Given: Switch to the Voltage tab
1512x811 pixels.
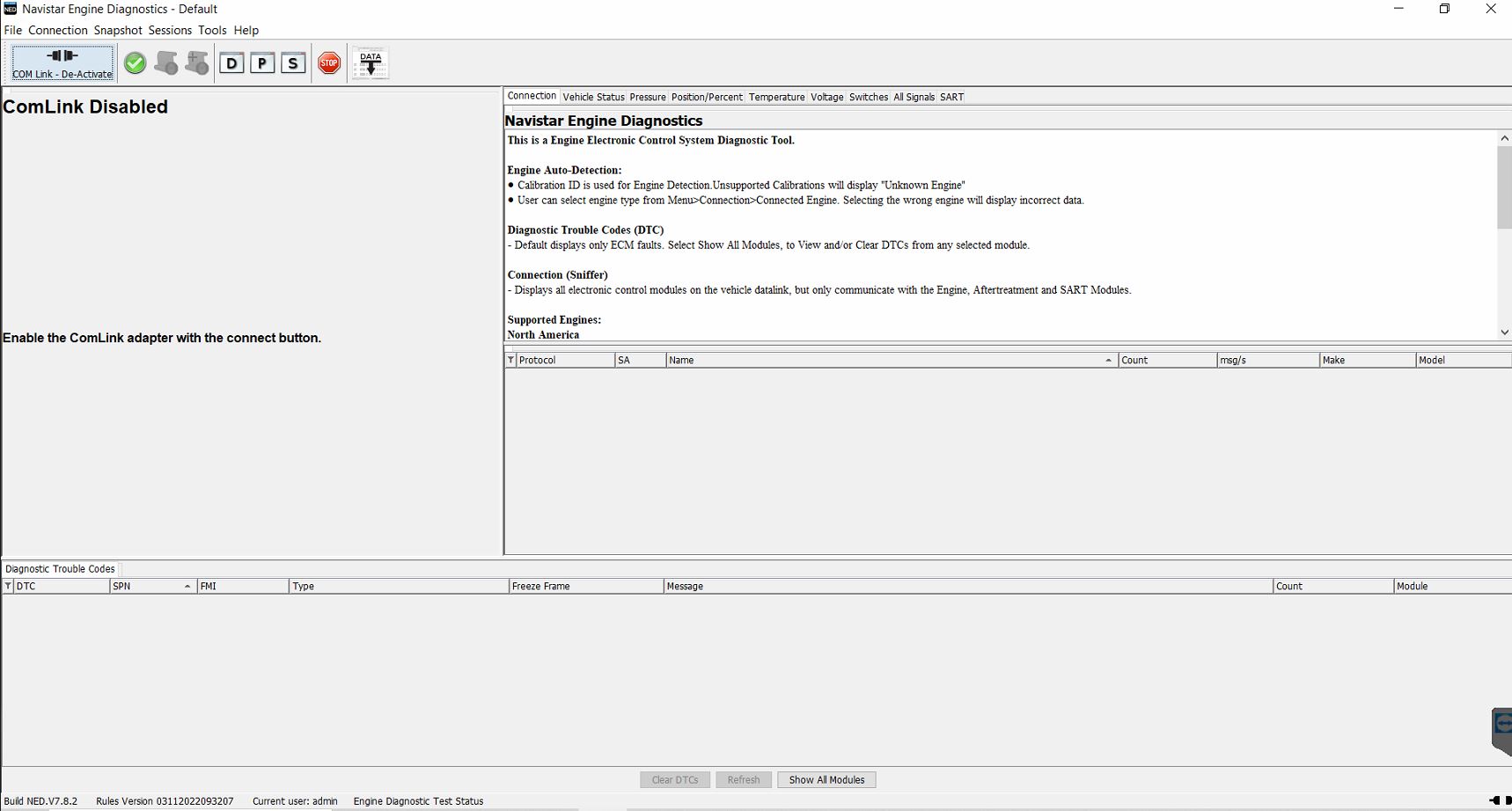Looking at the screenshot, I should 826,97.
